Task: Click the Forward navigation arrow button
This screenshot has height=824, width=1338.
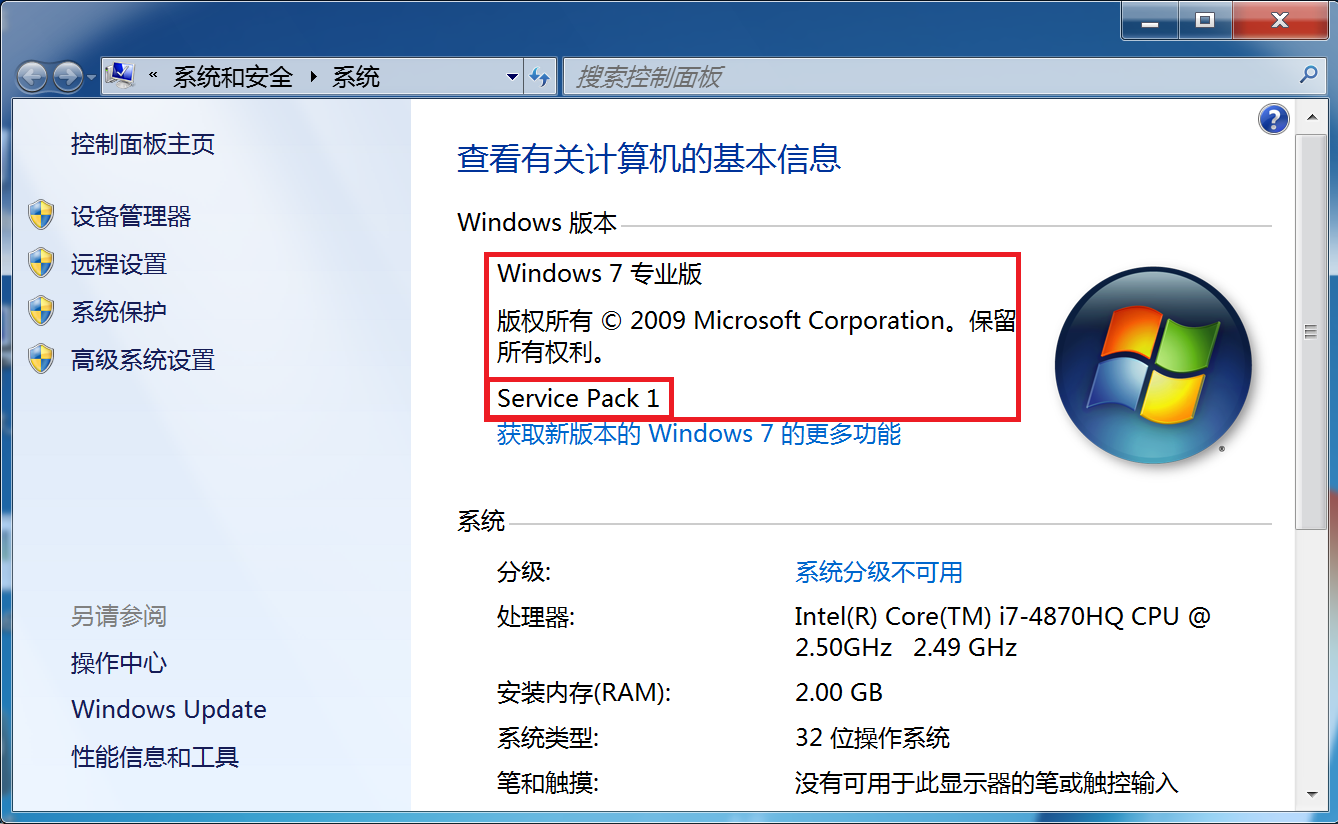Action: (67, 76)
